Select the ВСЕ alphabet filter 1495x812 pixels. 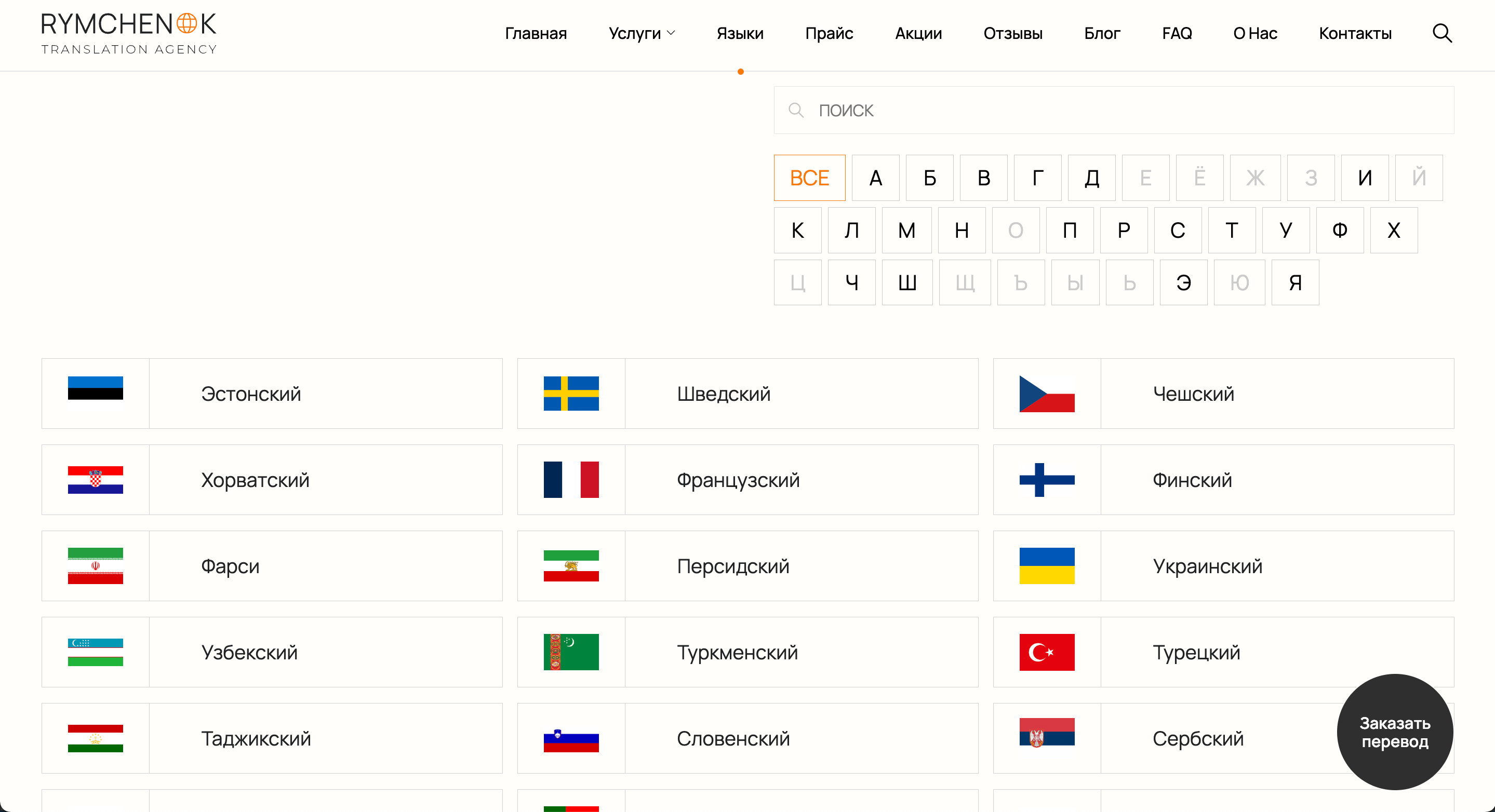click(x=809, y=178)
